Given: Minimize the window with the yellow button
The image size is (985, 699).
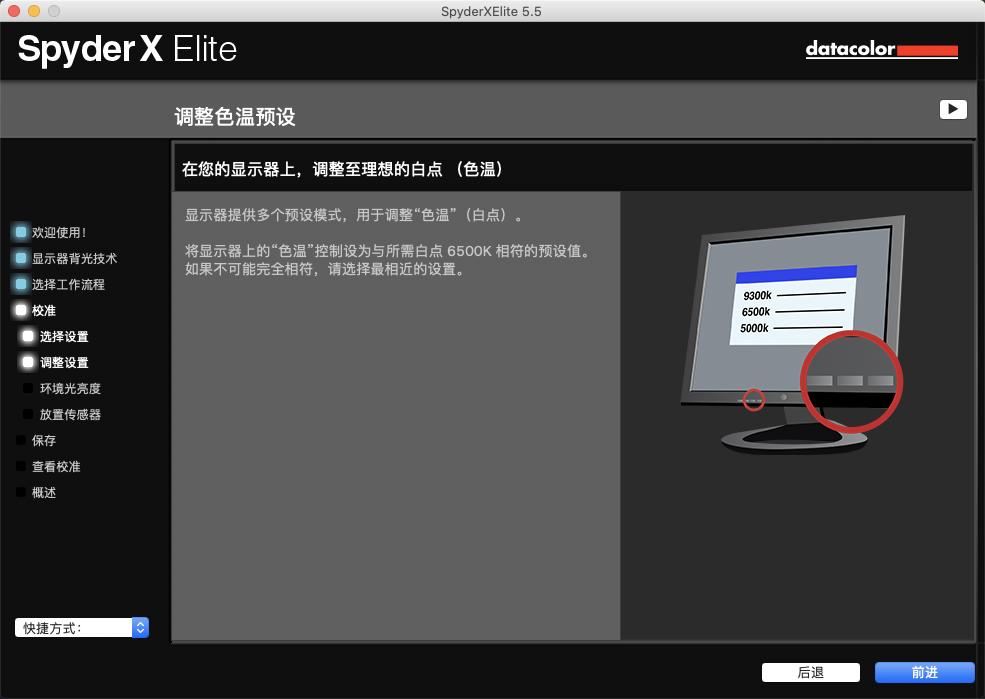Looking at the screenshot, I should 34,11.
